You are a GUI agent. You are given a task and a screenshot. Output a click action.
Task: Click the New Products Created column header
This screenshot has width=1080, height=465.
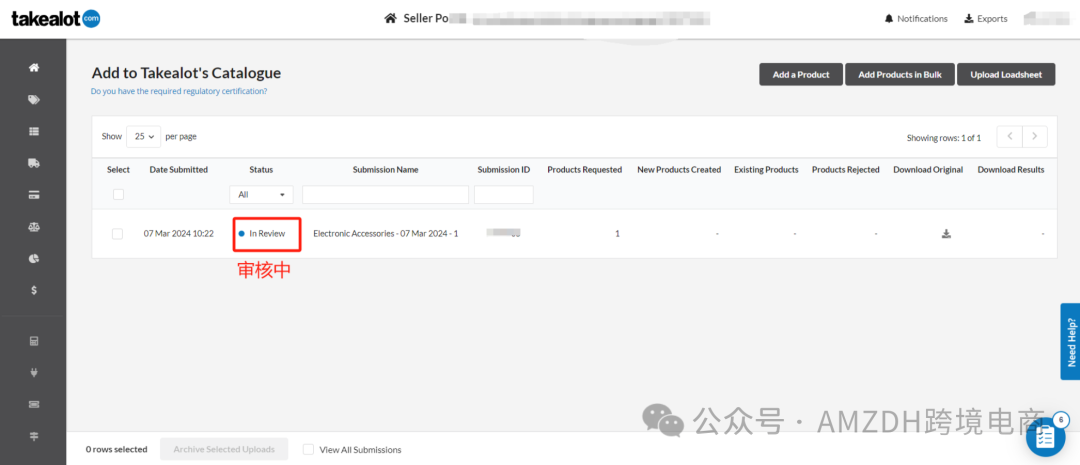coord(678,169)
